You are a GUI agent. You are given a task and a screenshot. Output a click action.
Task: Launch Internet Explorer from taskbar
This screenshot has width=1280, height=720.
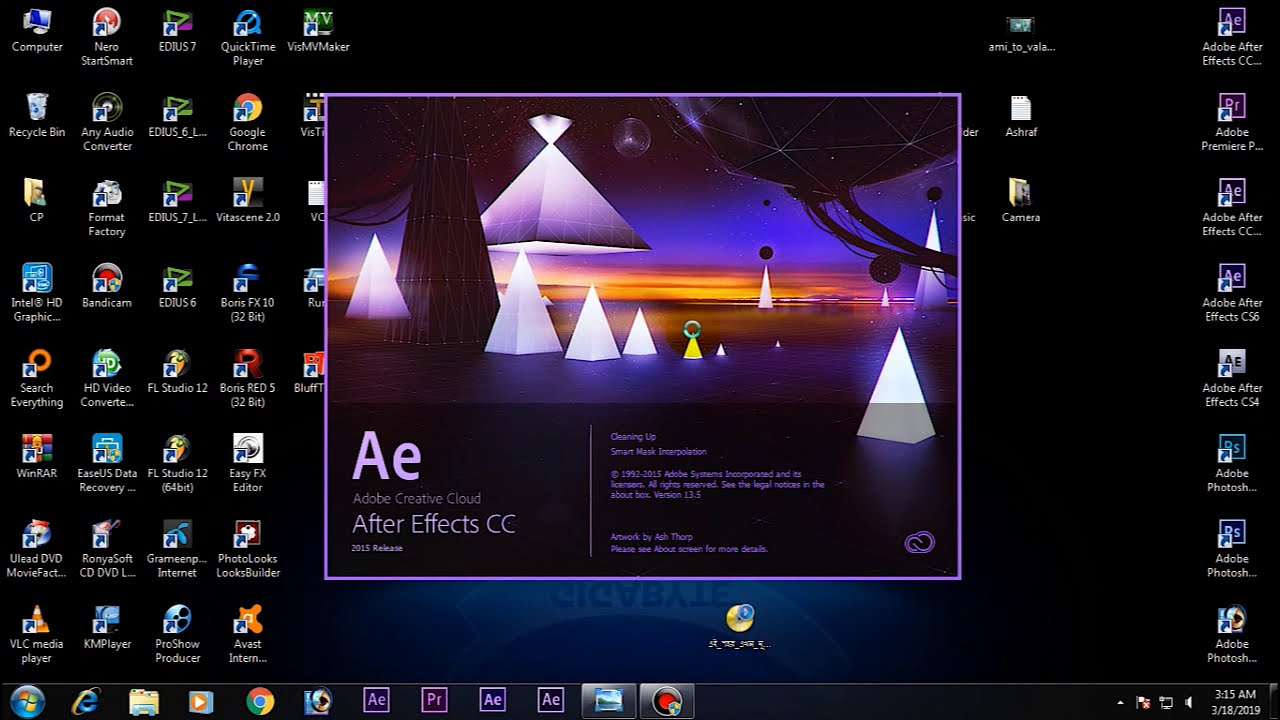(x=86, y=701)
